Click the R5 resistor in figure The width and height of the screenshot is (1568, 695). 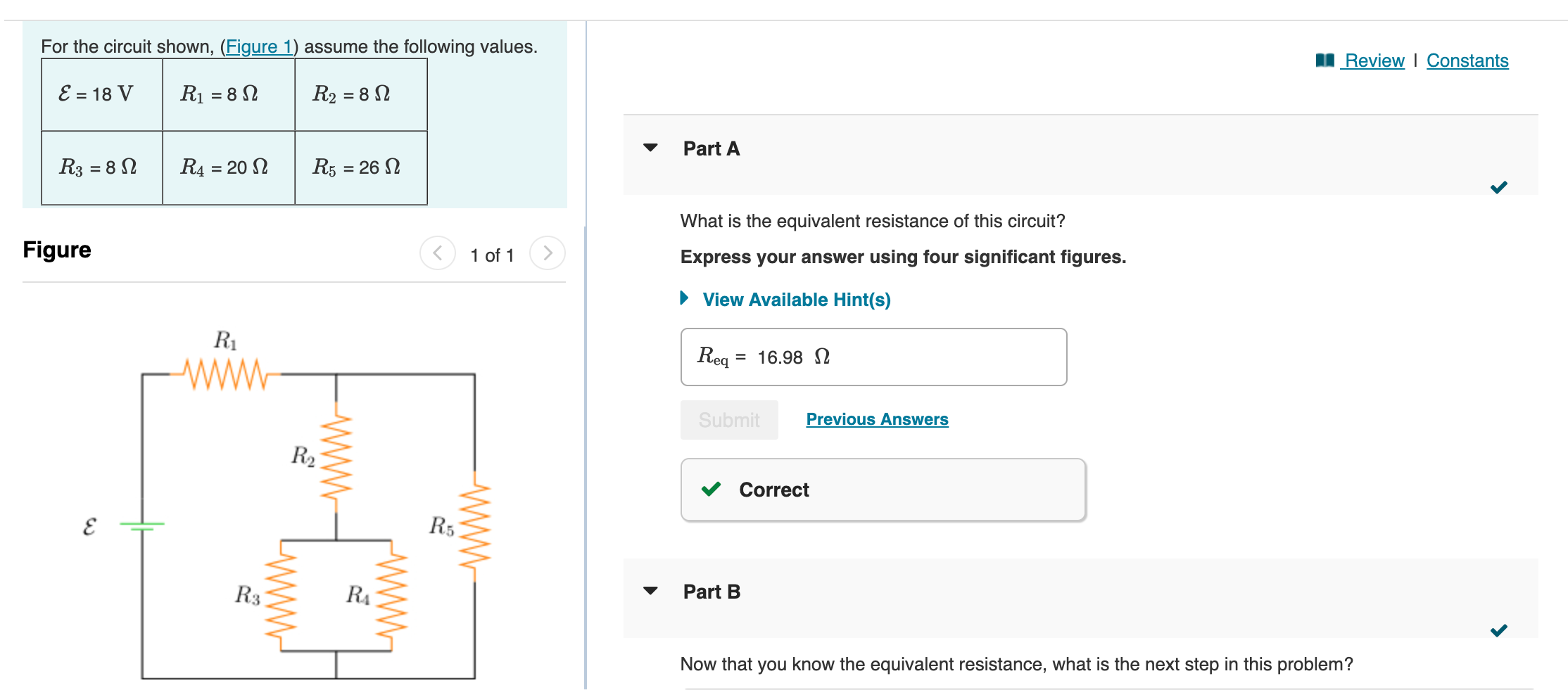(475, 526)
